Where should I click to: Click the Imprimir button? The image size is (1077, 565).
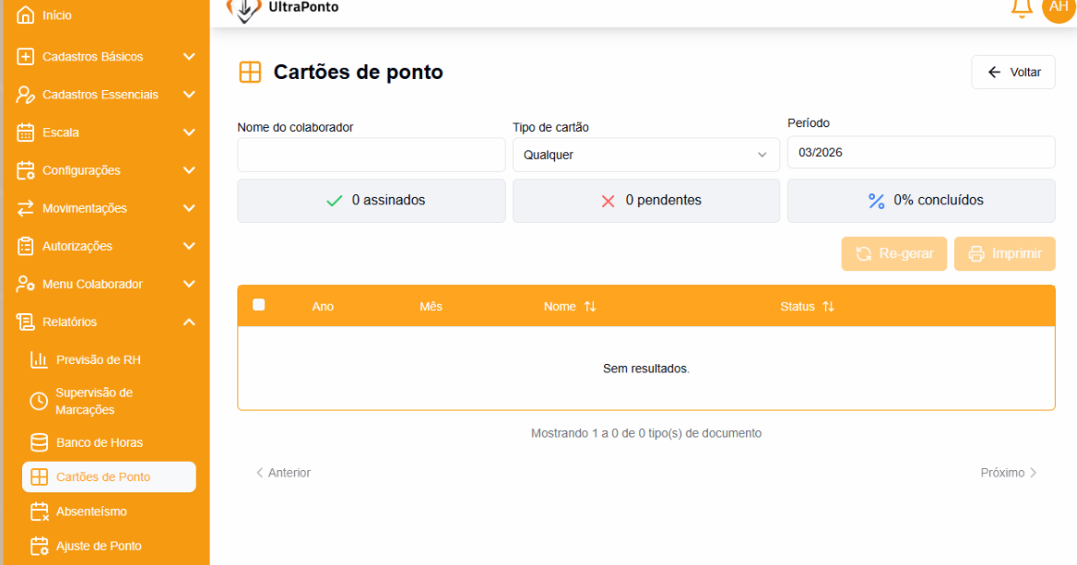click(x=1004, y=254)
